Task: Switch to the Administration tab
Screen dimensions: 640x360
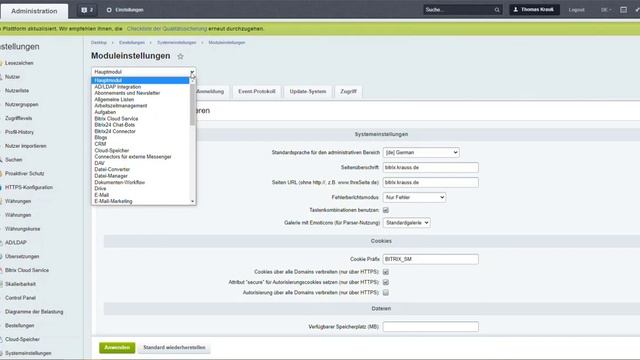Action: coord(34,11)
